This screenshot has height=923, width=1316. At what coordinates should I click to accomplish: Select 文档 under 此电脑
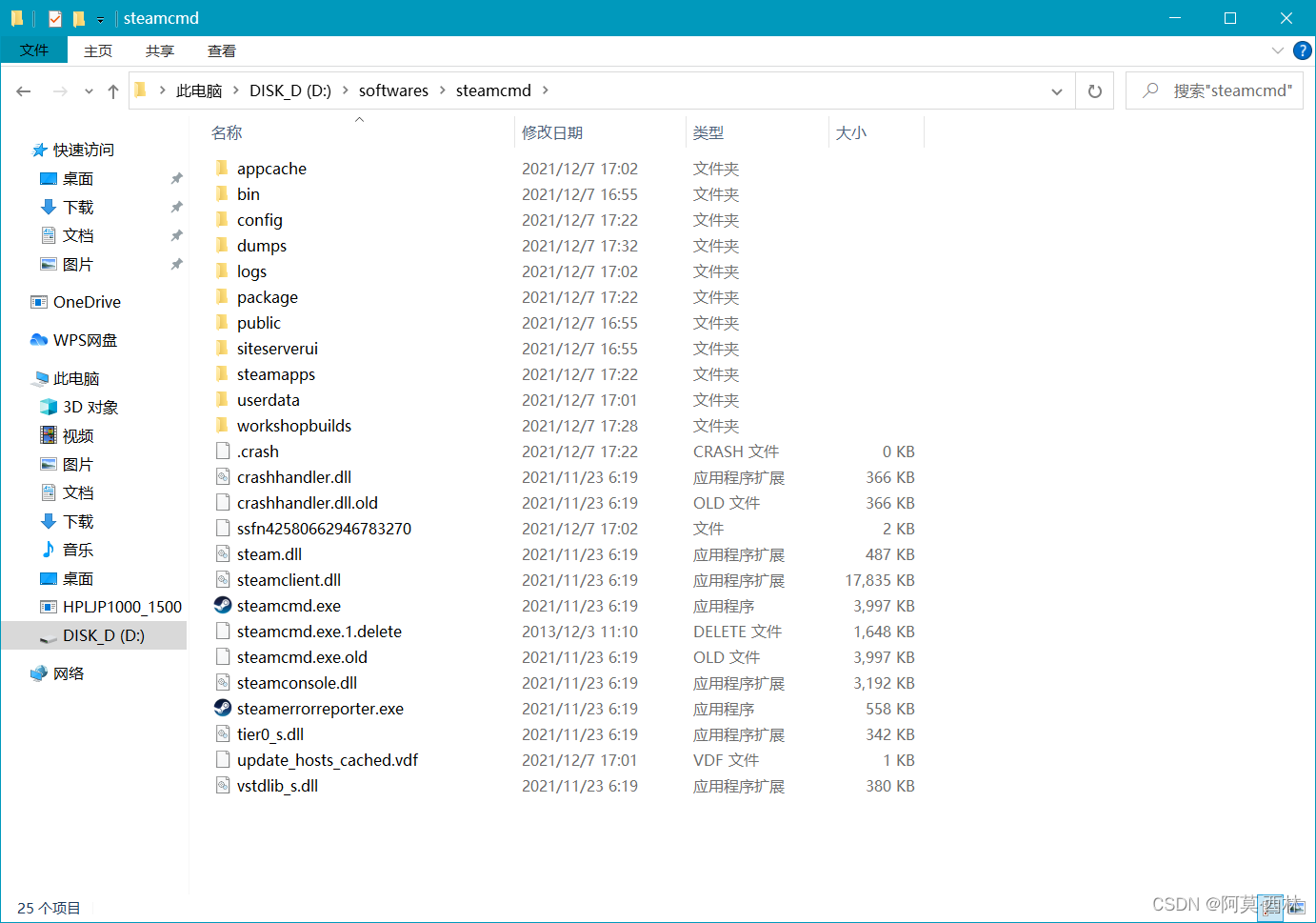pyautogui.click(x=78, y=492)
